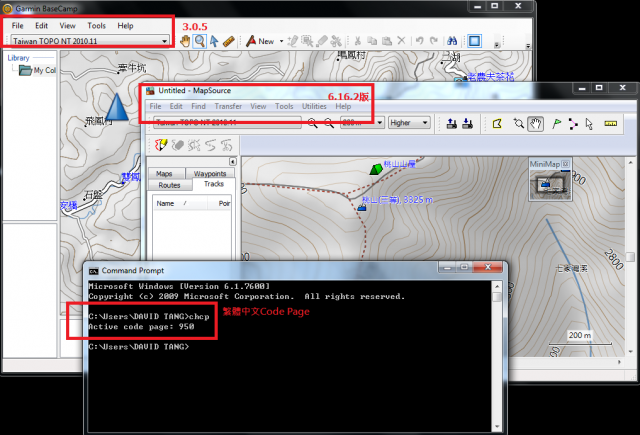
Task: Select the Zoom tool in MapSource toolbar
Action: pos(518,123)
